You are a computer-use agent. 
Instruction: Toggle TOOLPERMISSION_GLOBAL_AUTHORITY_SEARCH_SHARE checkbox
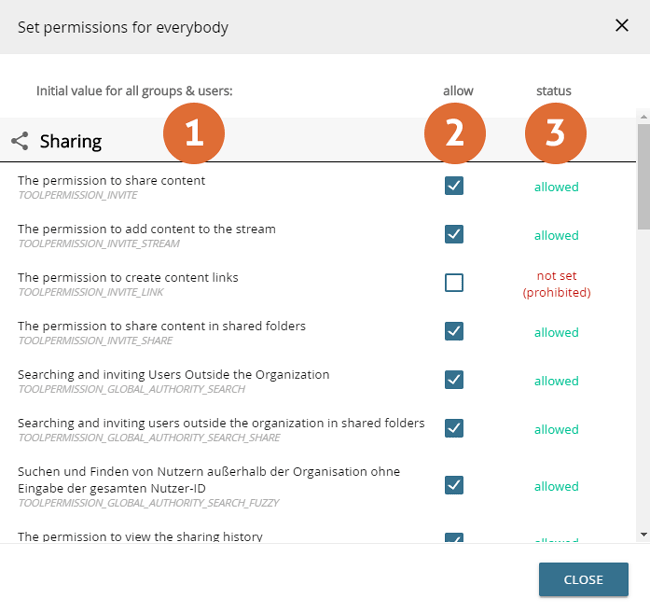(x=454, y=428)
